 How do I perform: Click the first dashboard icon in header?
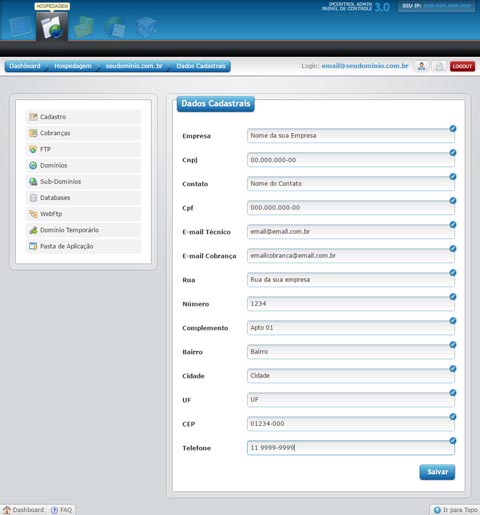tap(20, 27)
